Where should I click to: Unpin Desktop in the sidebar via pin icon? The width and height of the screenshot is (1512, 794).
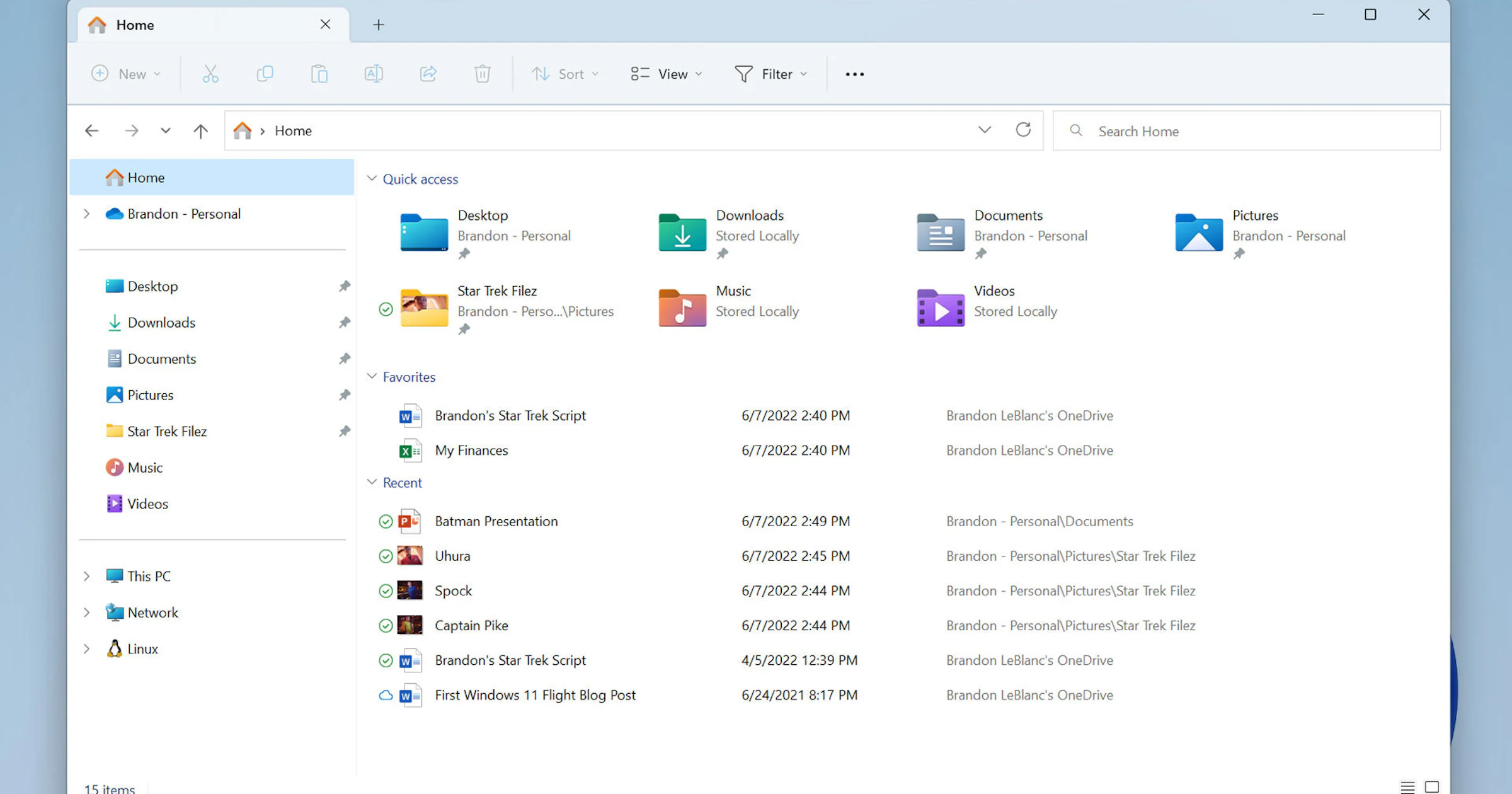(344, 286)
